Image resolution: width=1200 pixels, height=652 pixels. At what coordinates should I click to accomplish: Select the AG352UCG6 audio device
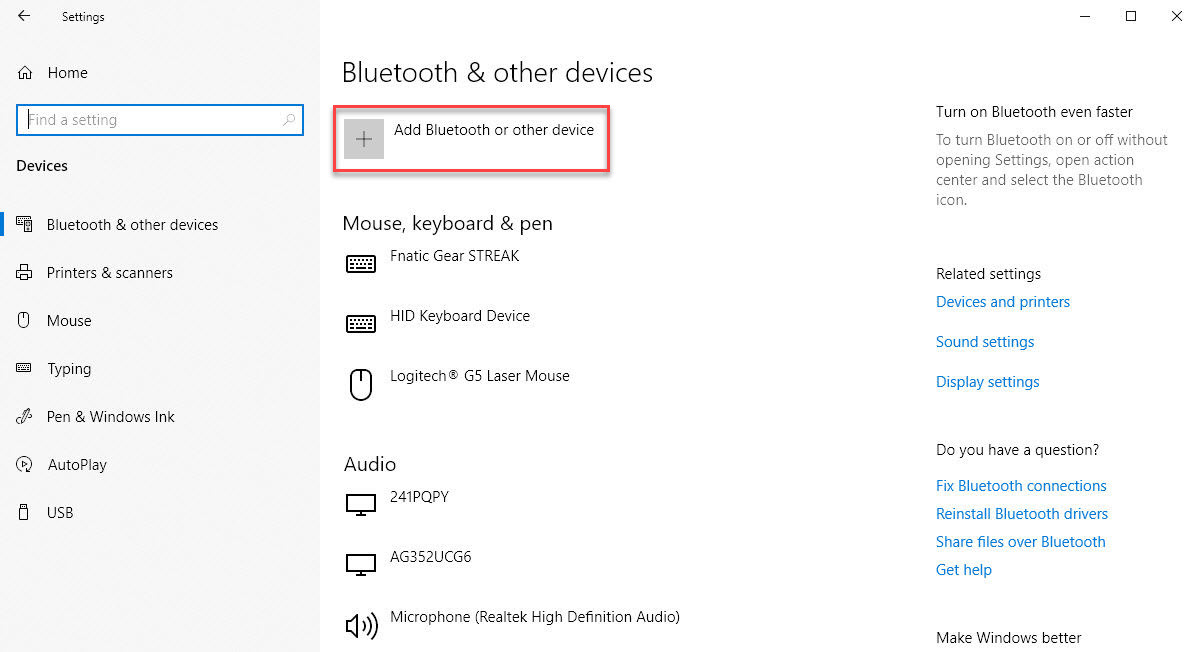point(430,557)
